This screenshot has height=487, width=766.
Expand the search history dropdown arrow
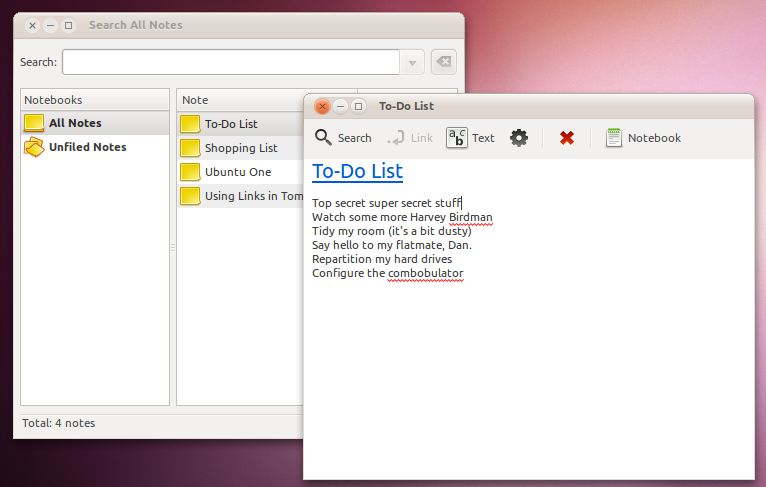click(412, 63)
